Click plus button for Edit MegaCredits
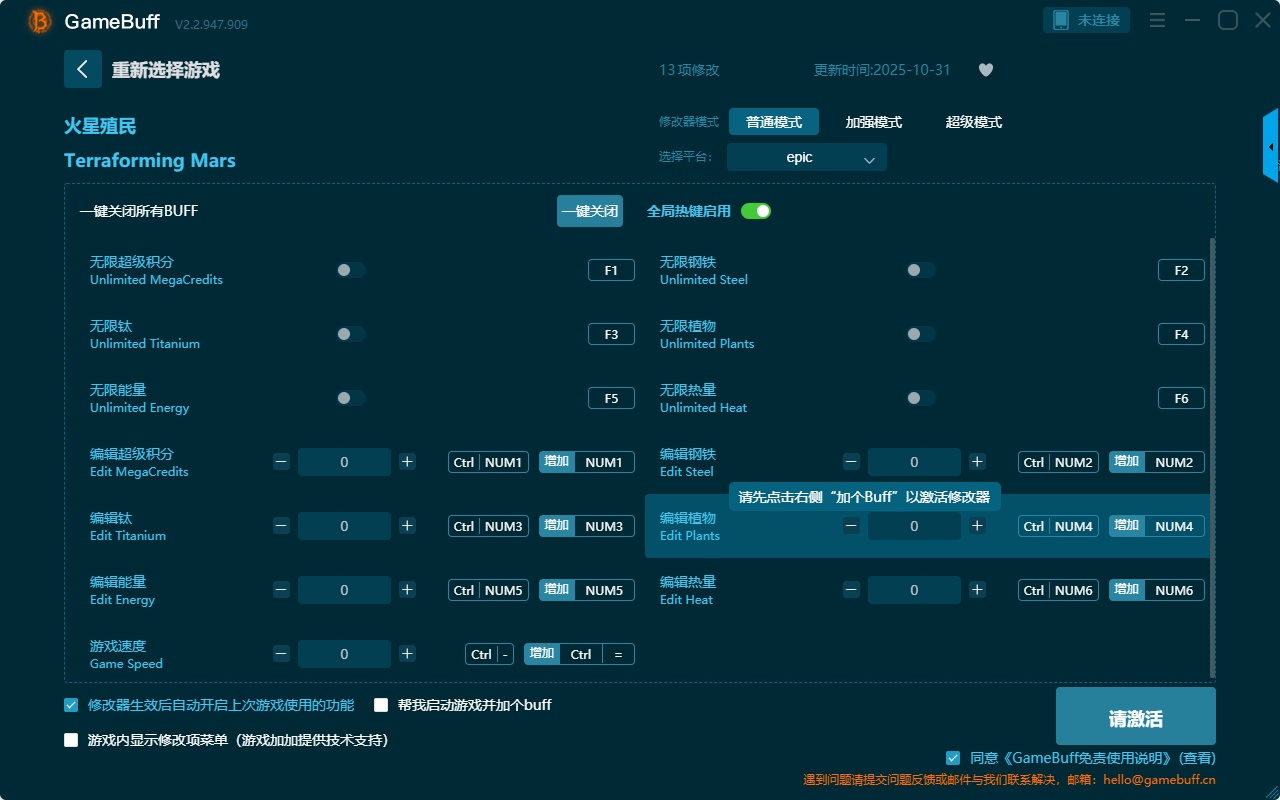This screenshot has height=800, width=1280. 407,462
